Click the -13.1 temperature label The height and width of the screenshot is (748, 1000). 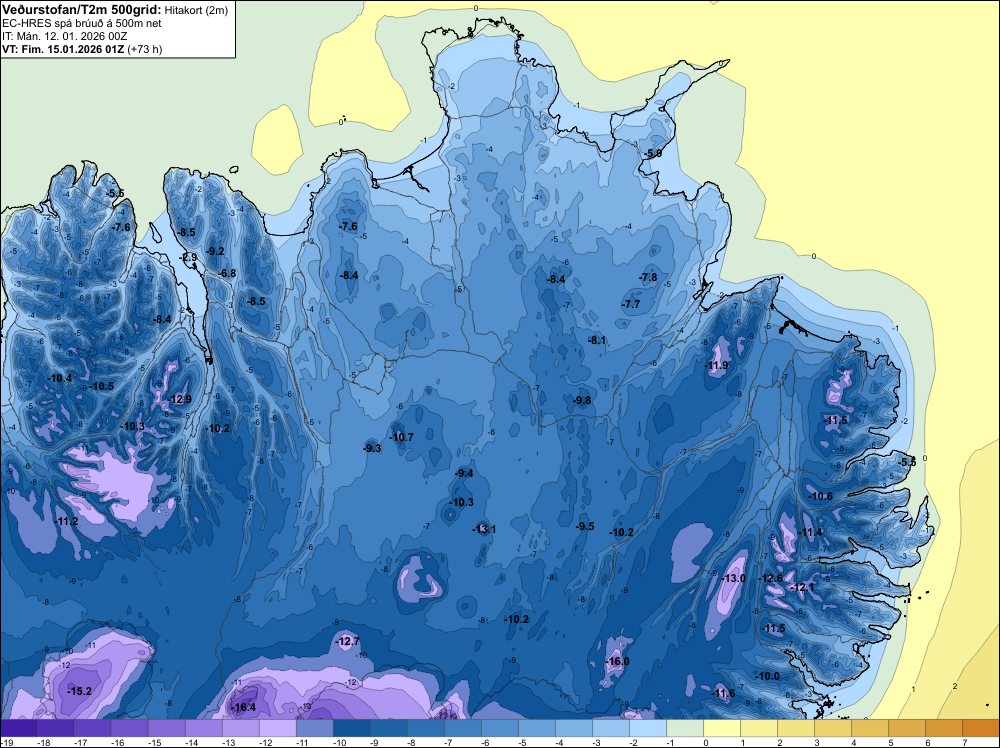484,529
